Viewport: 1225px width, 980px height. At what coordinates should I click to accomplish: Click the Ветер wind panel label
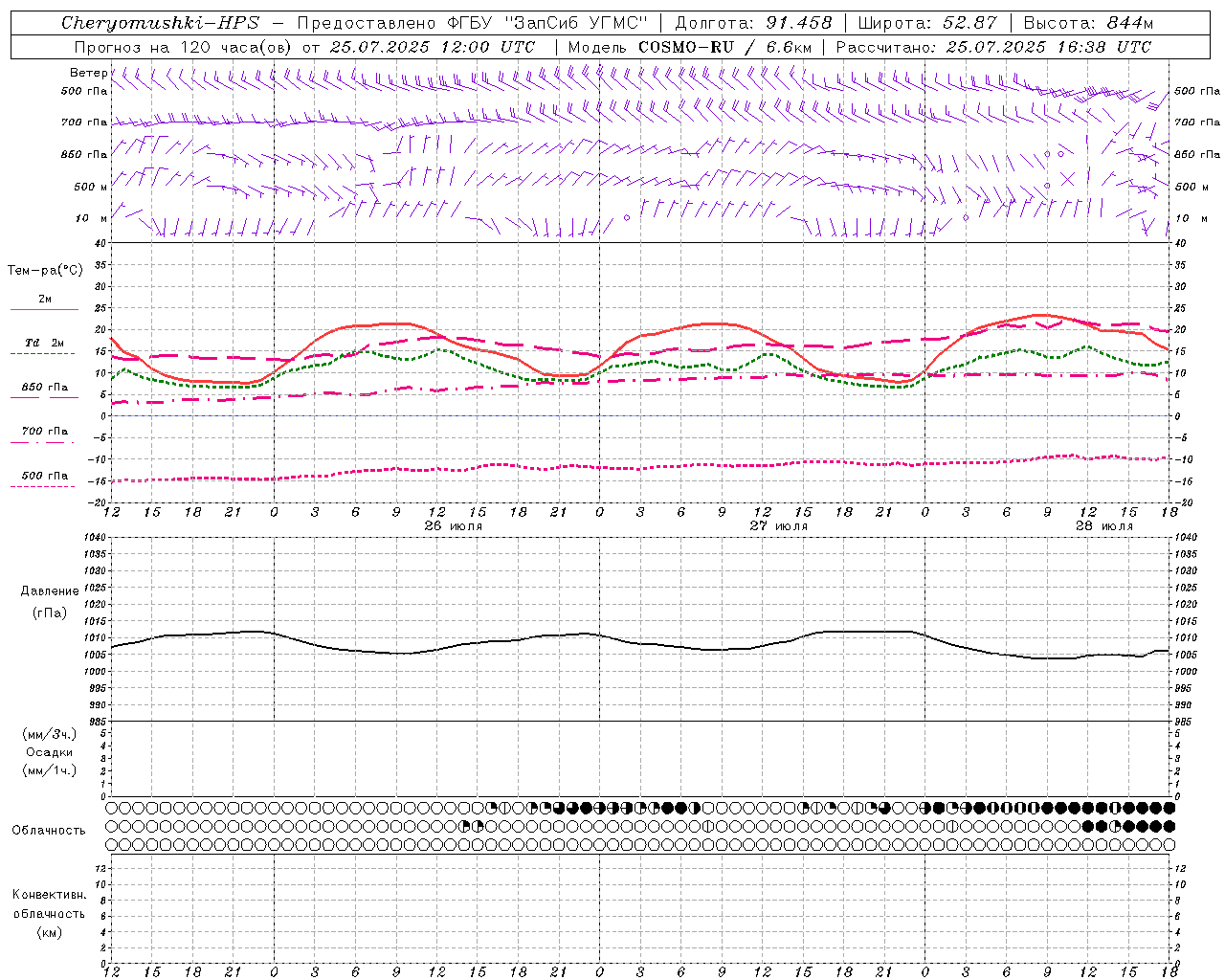tap(88, 73)
